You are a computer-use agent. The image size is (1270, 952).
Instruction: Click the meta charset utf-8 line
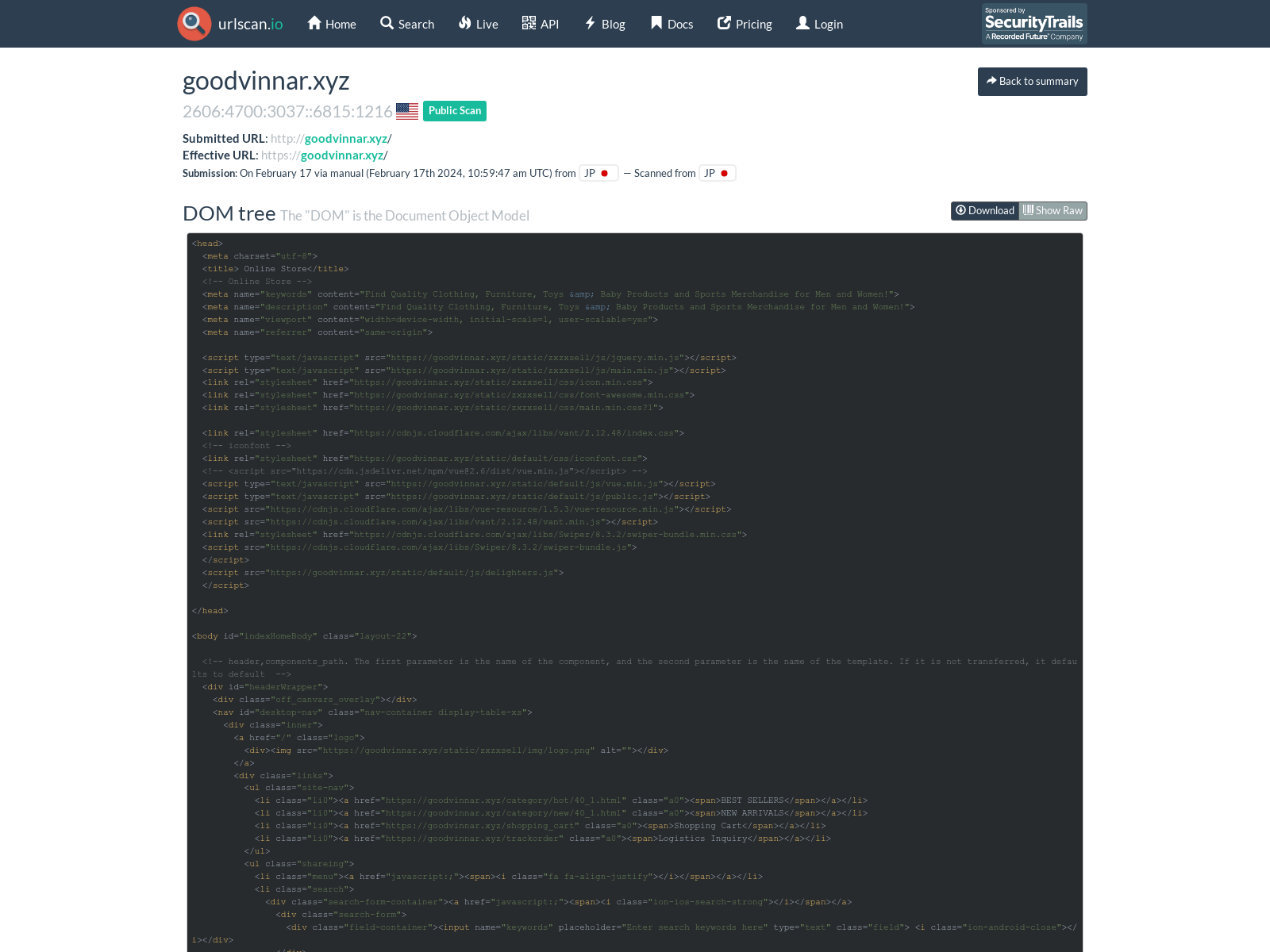pos(260,256)
